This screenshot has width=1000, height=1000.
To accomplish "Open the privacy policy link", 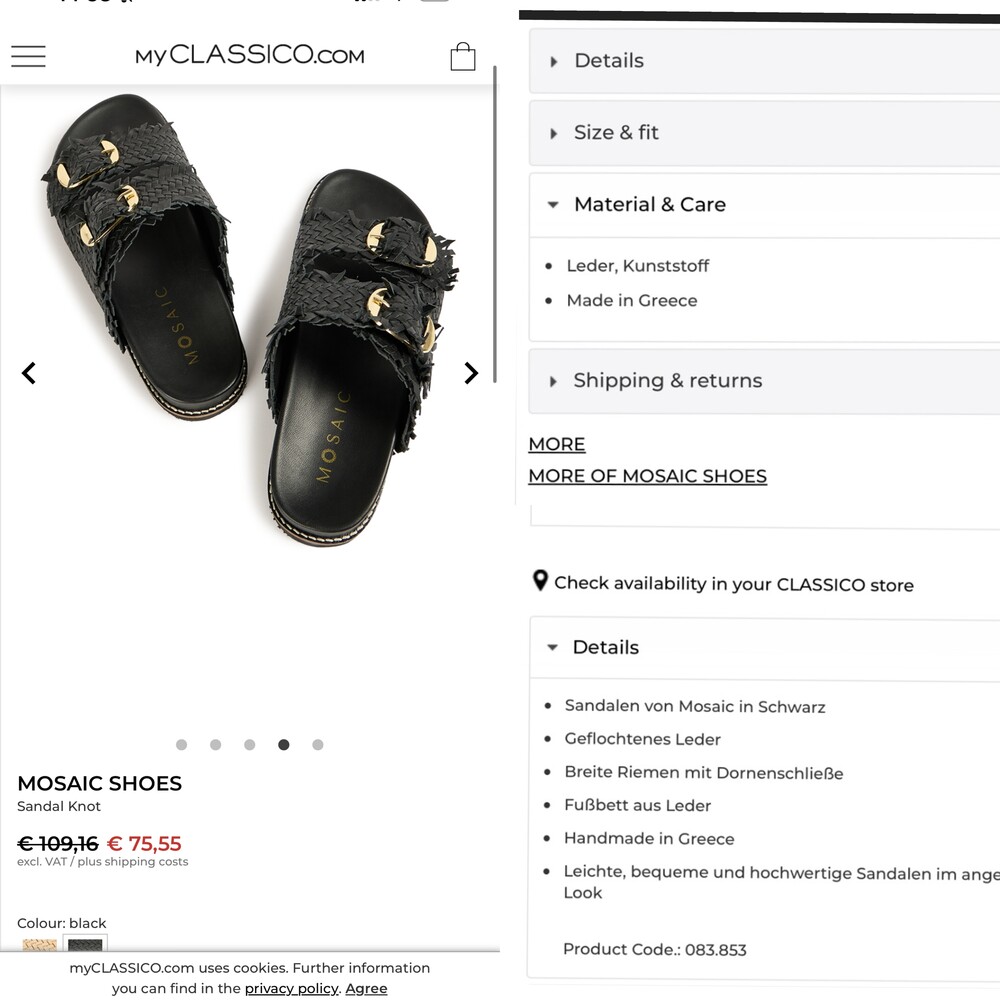I will (291, 988).
